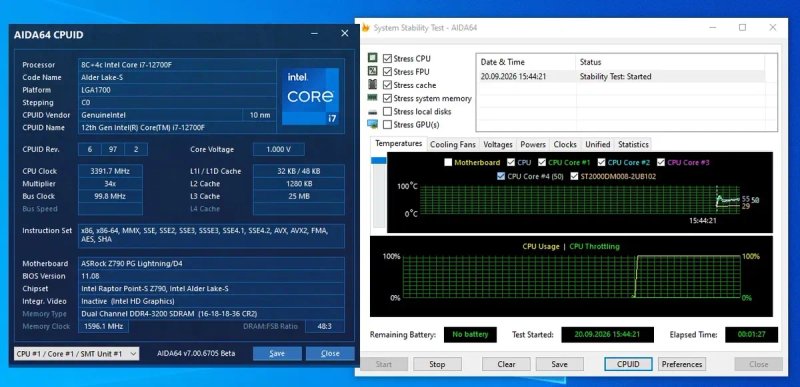Toggle CPU Core #4 graph checkbox

pyautogui.click(x=501, y=176)
